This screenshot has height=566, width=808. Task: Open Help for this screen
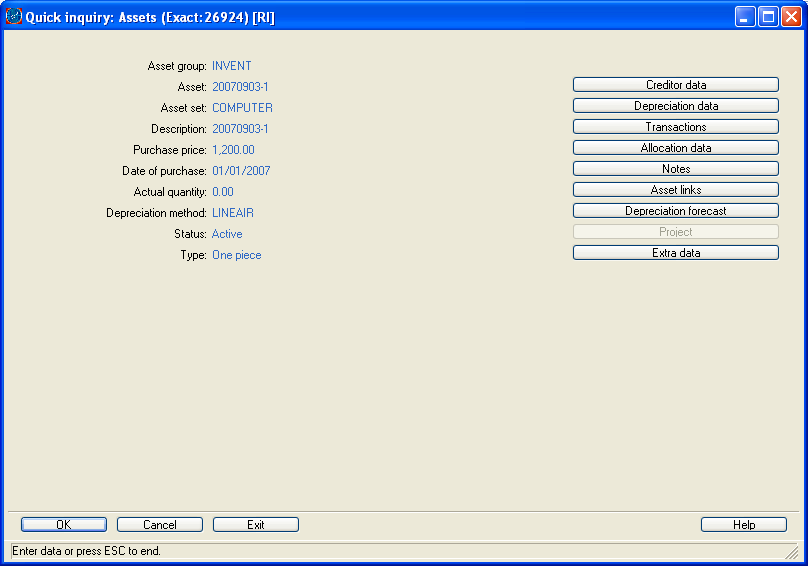pos(743,525)
